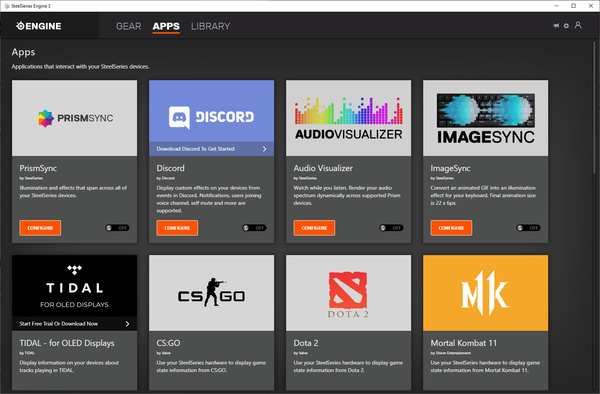Select the APPS tab
This screenshot has width=600, height=394.
pyautogui.click(x=166, y=26)
